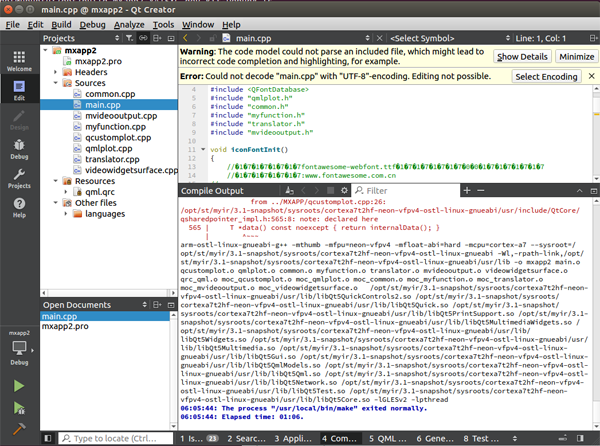600x446 pixels.
Task: Split the Projects panel
Action: 157,38
